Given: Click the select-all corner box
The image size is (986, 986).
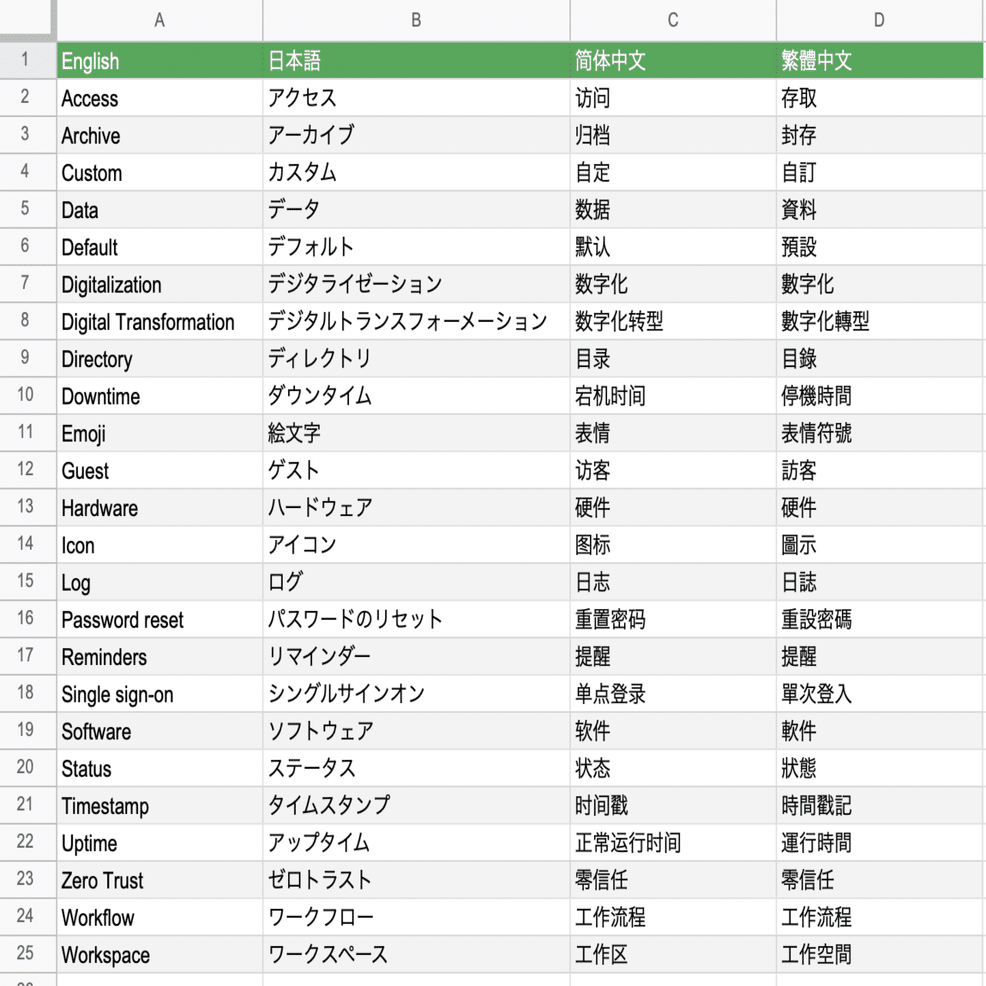Looking at the screenshot, I should pyautogui.click(x=25, y=17).
